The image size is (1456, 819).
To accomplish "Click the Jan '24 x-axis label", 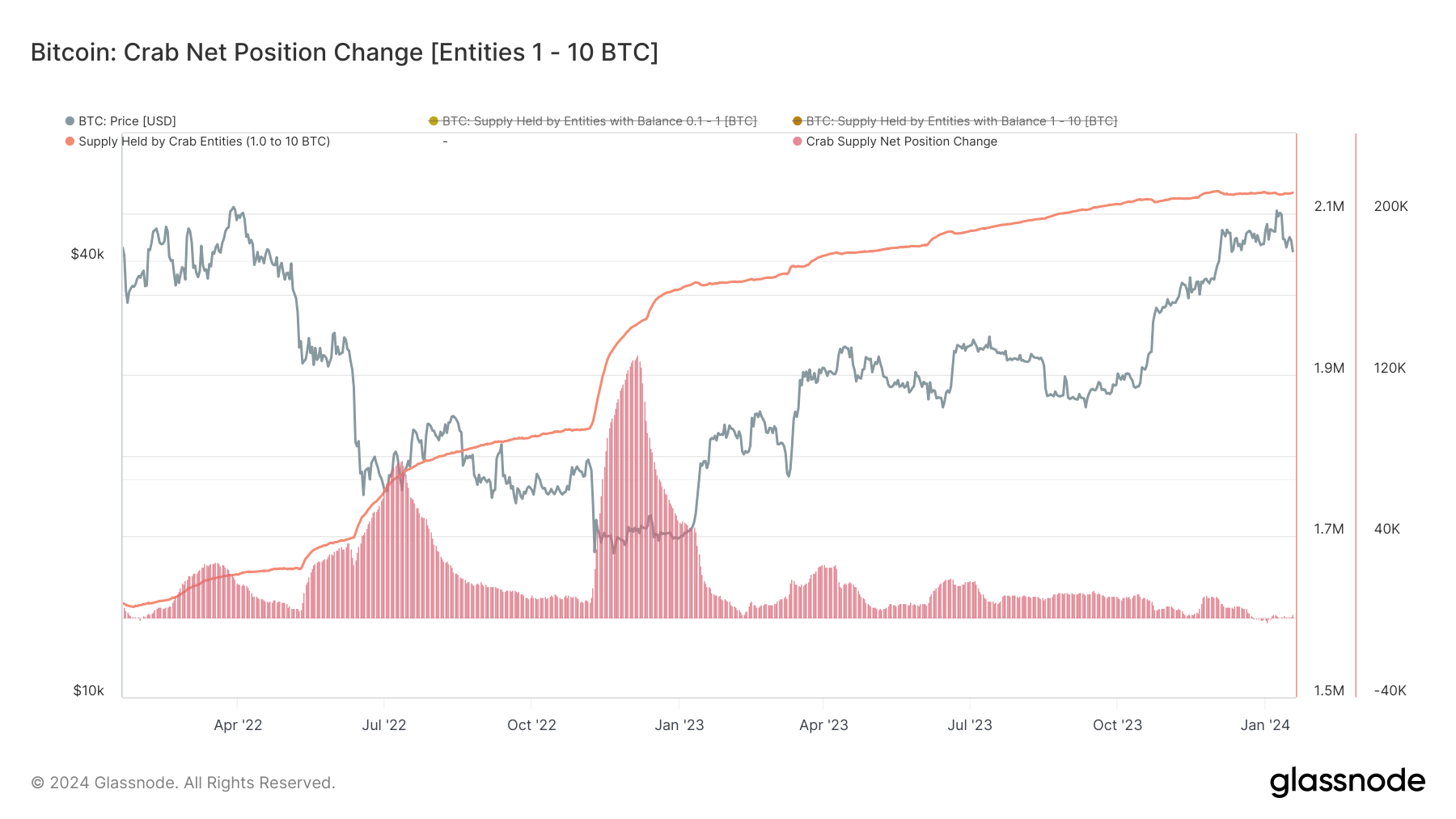I will (x=1265, y=725).
